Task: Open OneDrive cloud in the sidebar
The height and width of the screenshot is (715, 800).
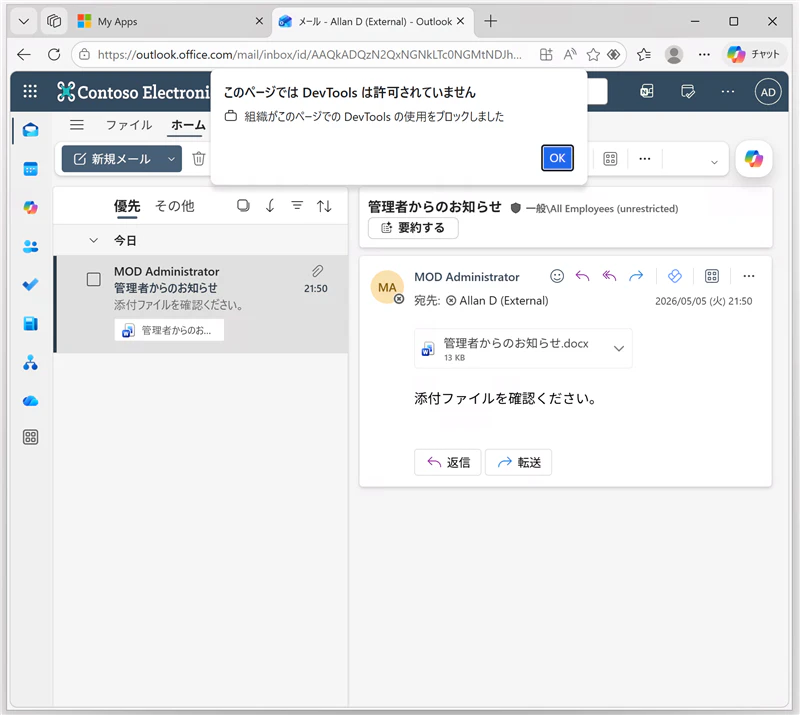Action: 31,401
